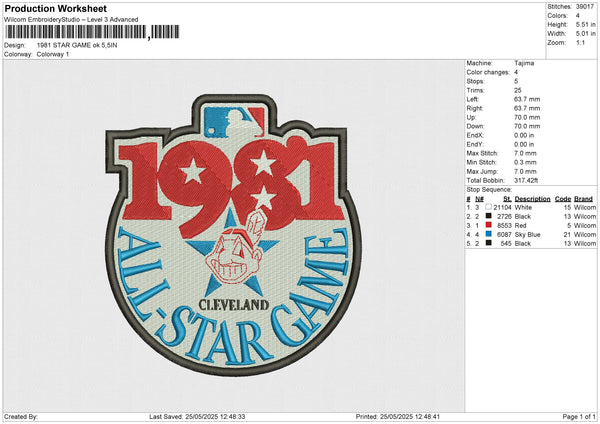
Task: Click the "Wilcom" brand in the Red row
Action: pos(585,225)
